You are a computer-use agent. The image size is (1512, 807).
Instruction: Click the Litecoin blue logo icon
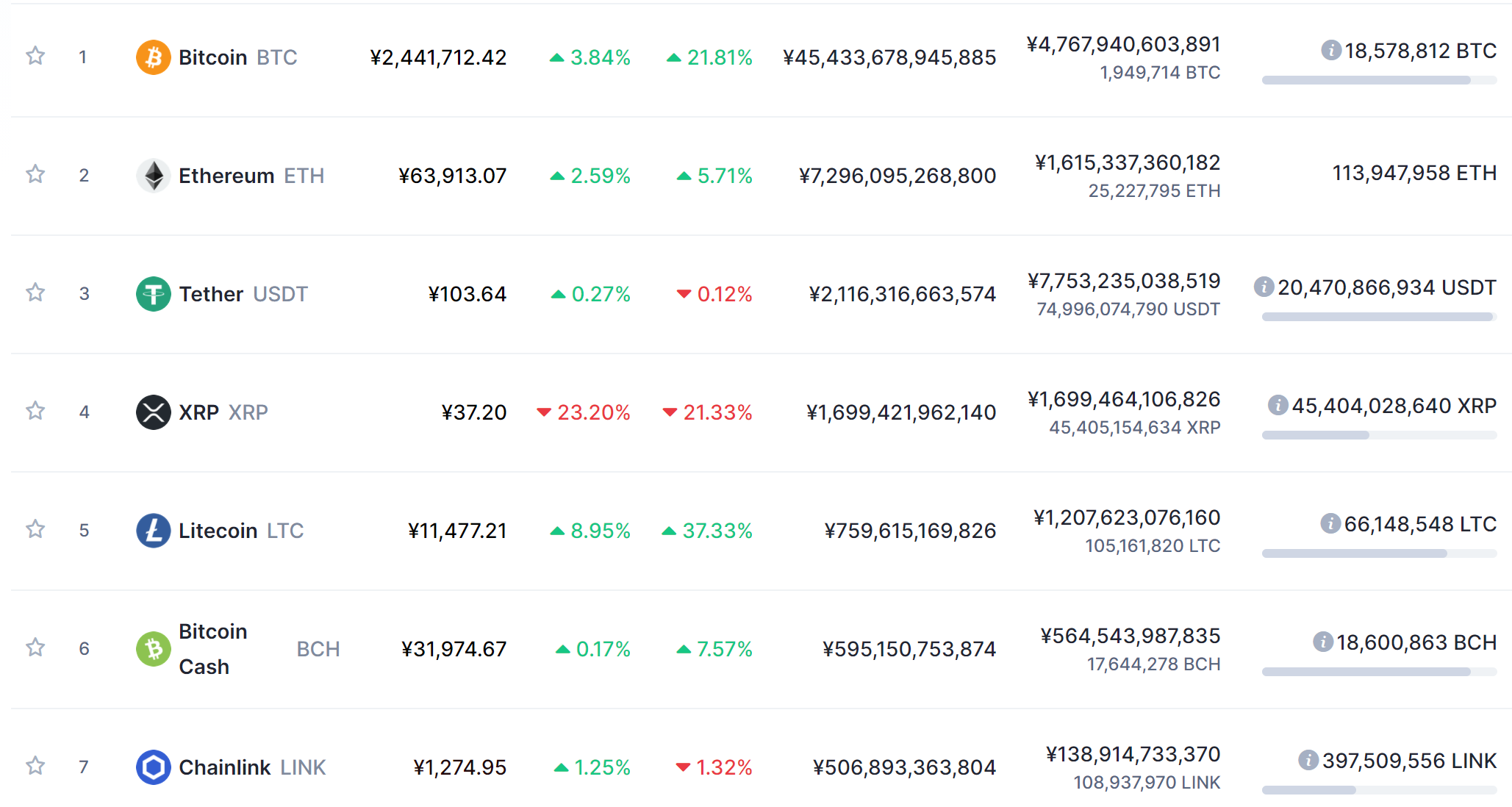coord(153,531)
